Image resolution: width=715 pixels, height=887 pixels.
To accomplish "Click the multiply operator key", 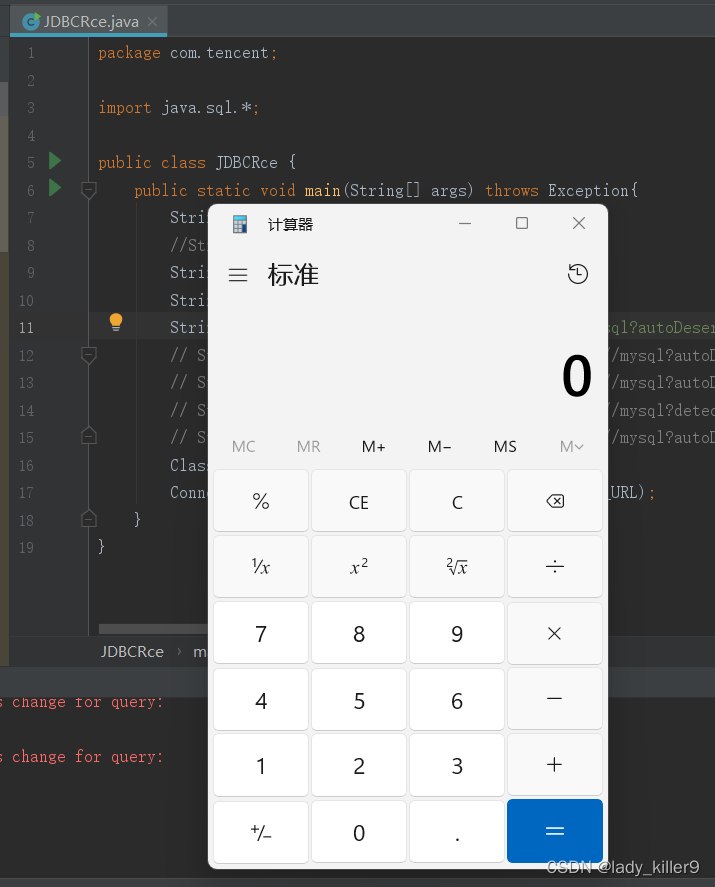I will coord(555,634).
